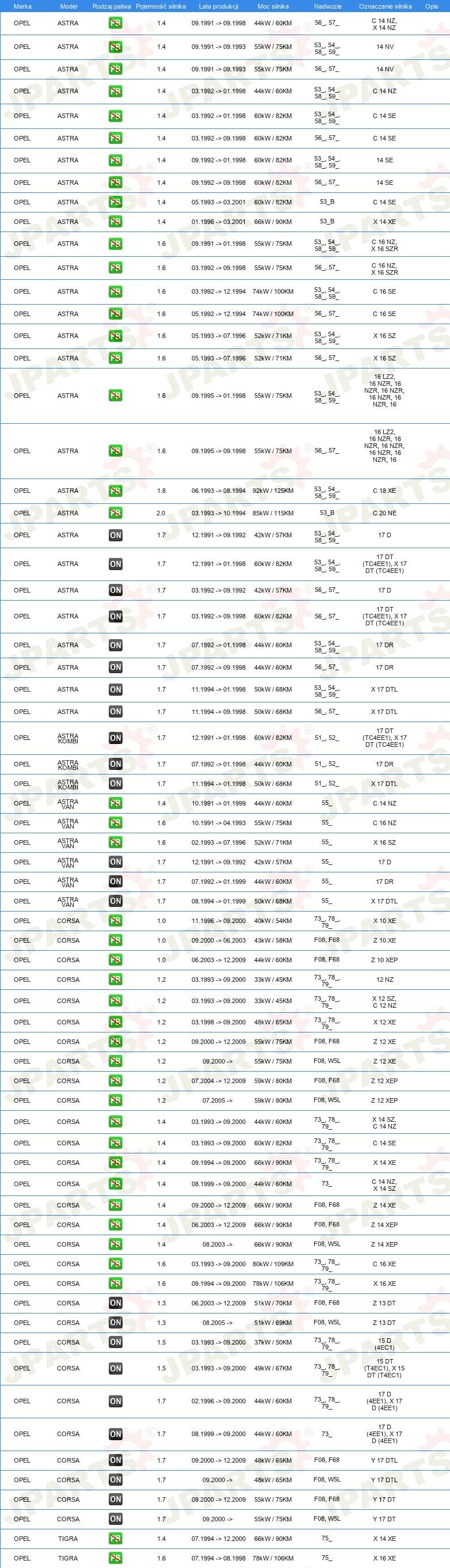Select diesel ON icon in Astra Kombi 17 DT row
The width and height of the screenshot is (450, 1568).
point(115,738)
